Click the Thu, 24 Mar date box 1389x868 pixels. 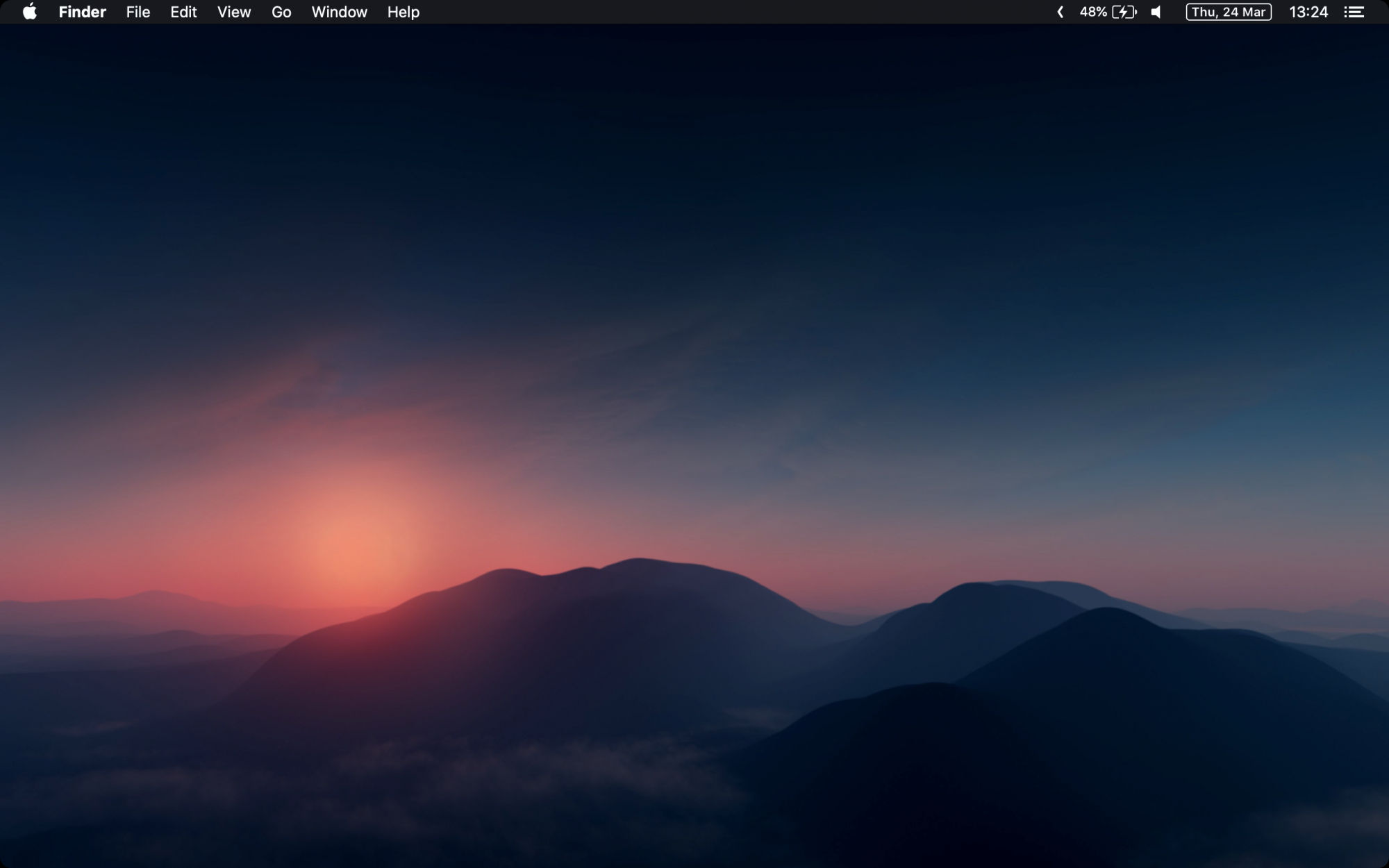tap(1228, 12)
